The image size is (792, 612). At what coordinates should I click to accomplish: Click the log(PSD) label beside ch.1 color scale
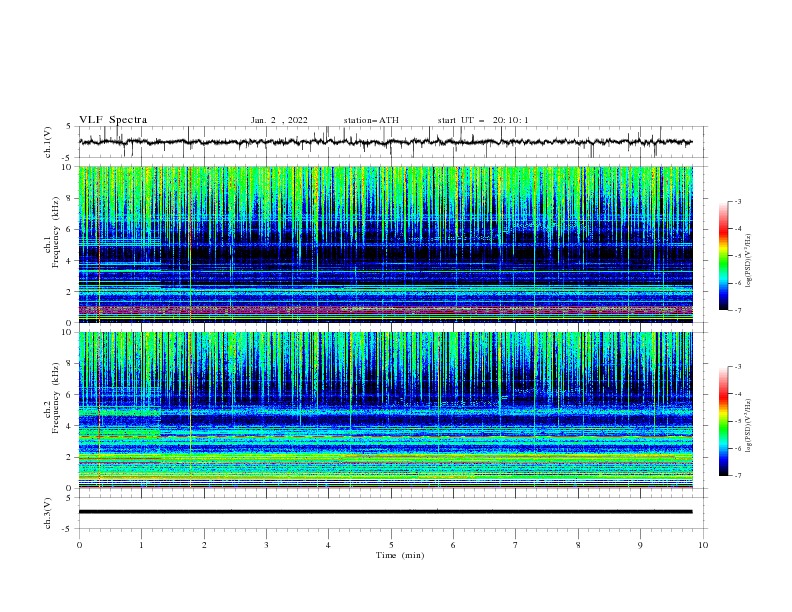pos(748,261)
